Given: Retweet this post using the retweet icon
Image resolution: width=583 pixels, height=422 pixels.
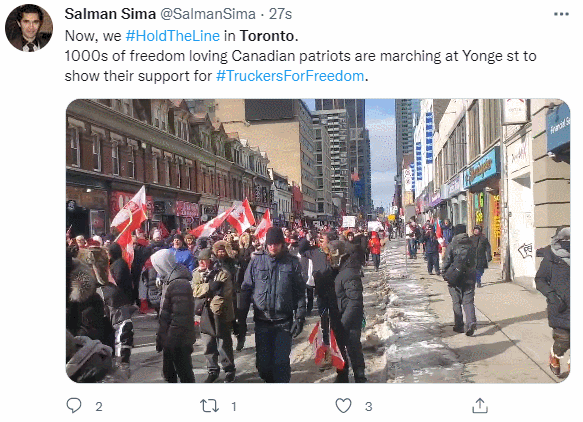Looking at the screenshot, I should tap(209, 406).
